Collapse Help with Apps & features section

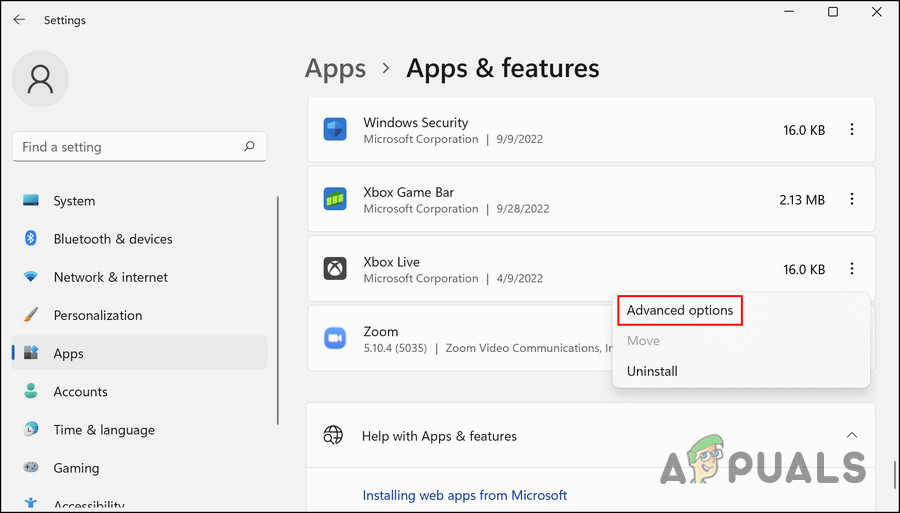[x=852, y=436]
